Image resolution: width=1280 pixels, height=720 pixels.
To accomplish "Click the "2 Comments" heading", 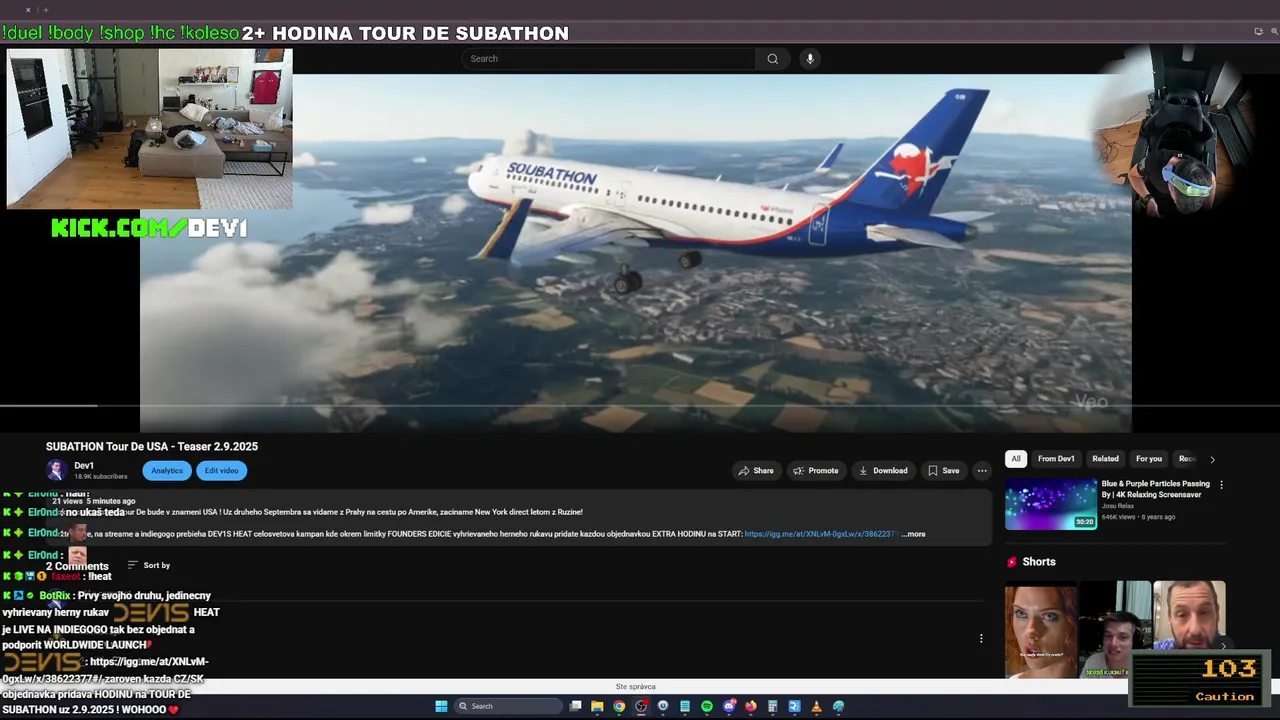I will (77, 566).
